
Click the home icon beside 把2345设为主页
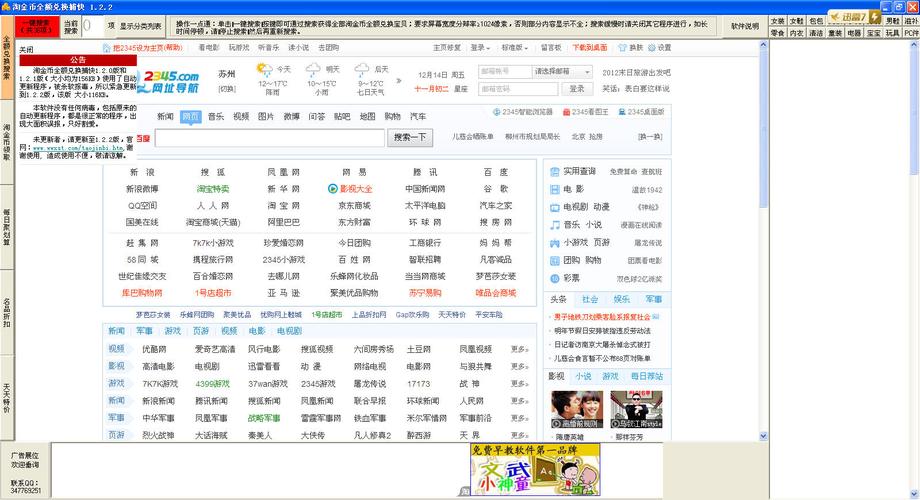click(x=106, y=48)
